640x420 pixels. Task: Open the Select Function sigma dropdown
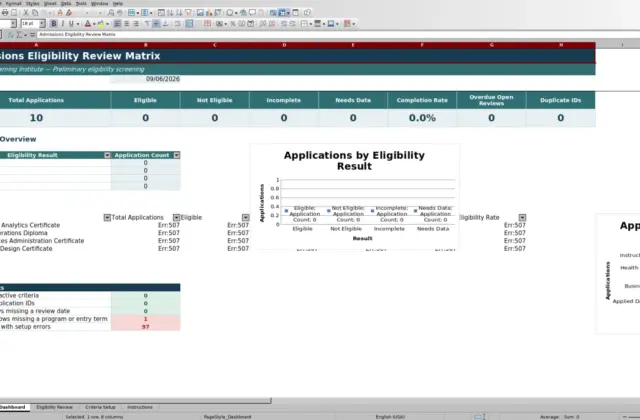coord(25,35)
